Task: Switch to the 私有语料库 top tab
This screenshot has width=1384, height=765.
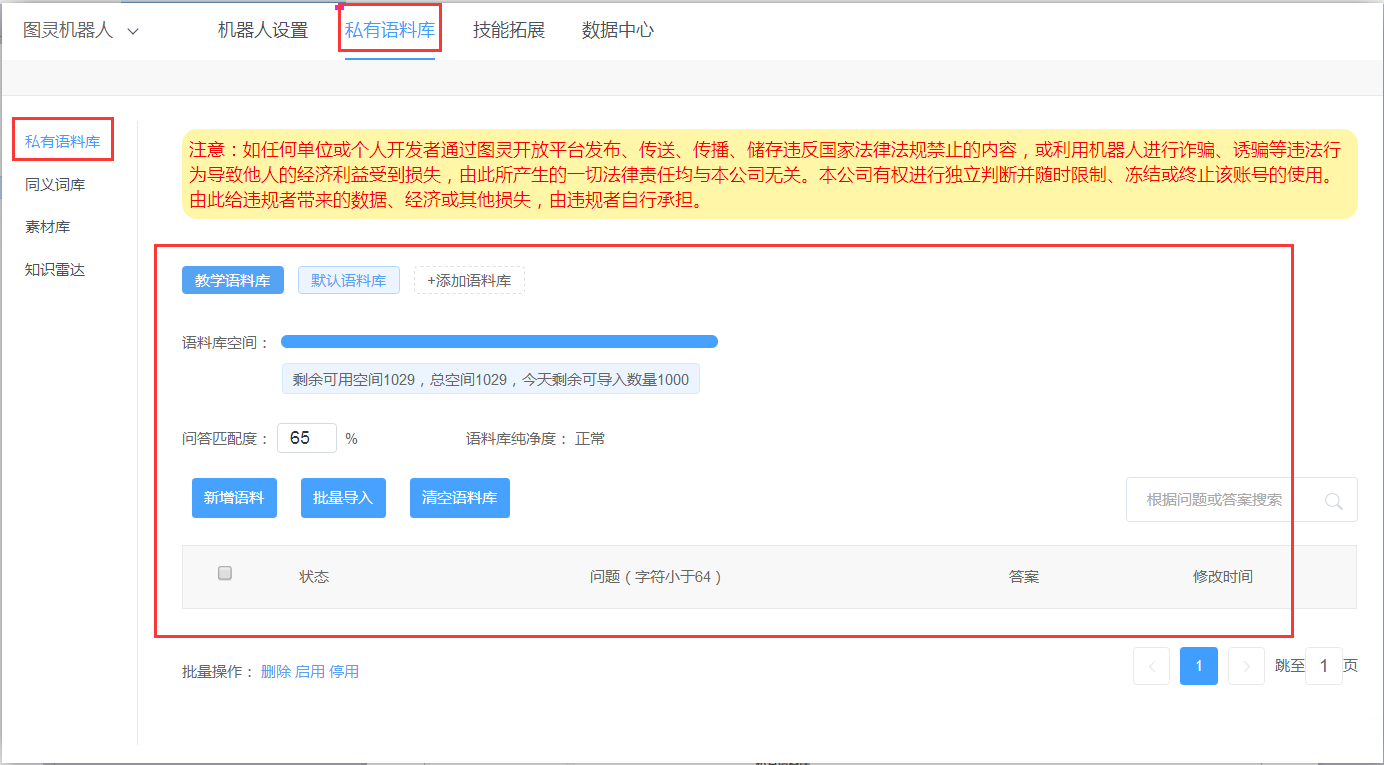Action: (390, 30)
